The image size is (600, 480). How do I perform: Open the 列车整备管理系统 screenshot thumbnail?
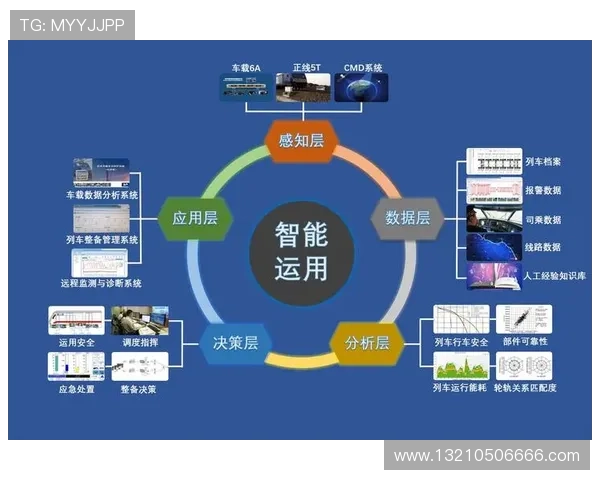(x=101, y=219)
